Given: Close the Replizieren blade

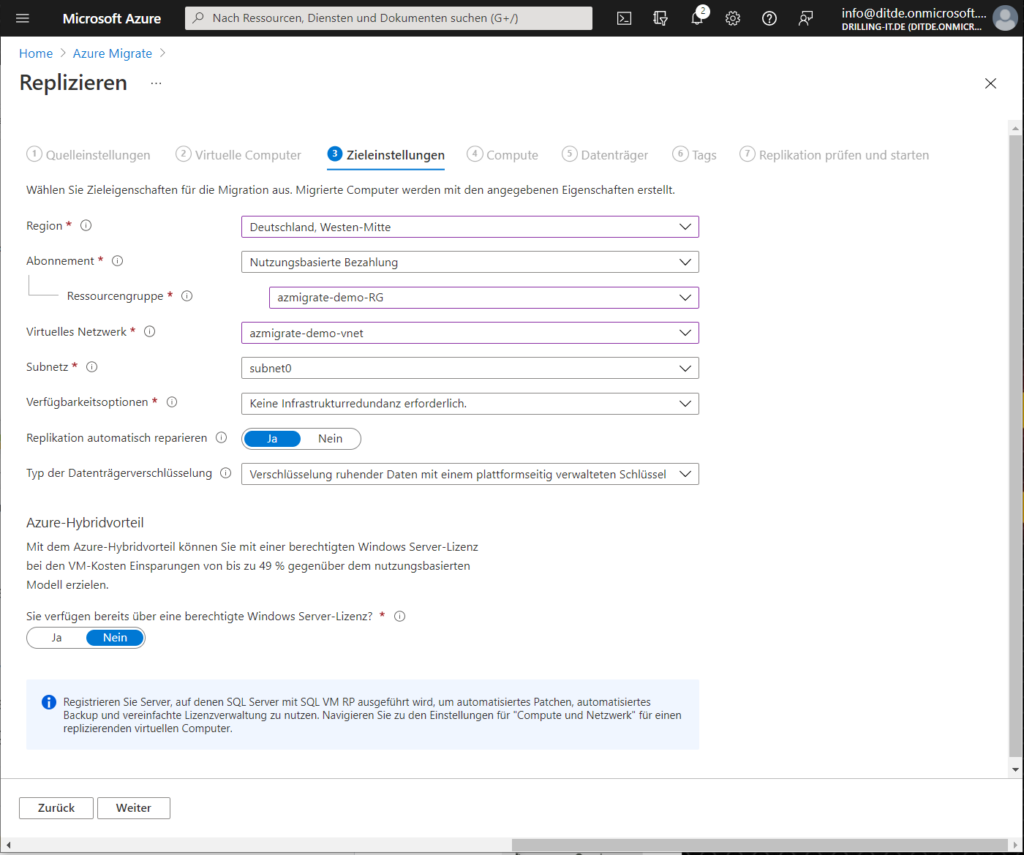Looking at the screenshot, I should pyautogui.click(x=990, y=83).
